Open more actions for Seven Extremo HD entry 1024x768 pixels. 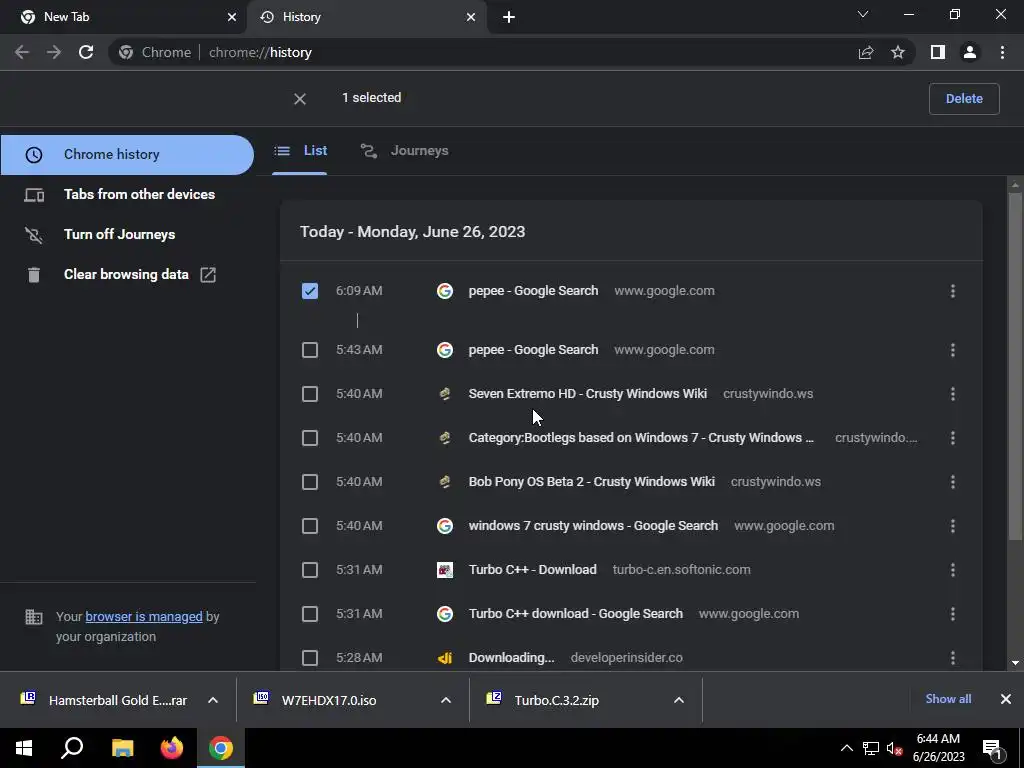pos(953,394)
